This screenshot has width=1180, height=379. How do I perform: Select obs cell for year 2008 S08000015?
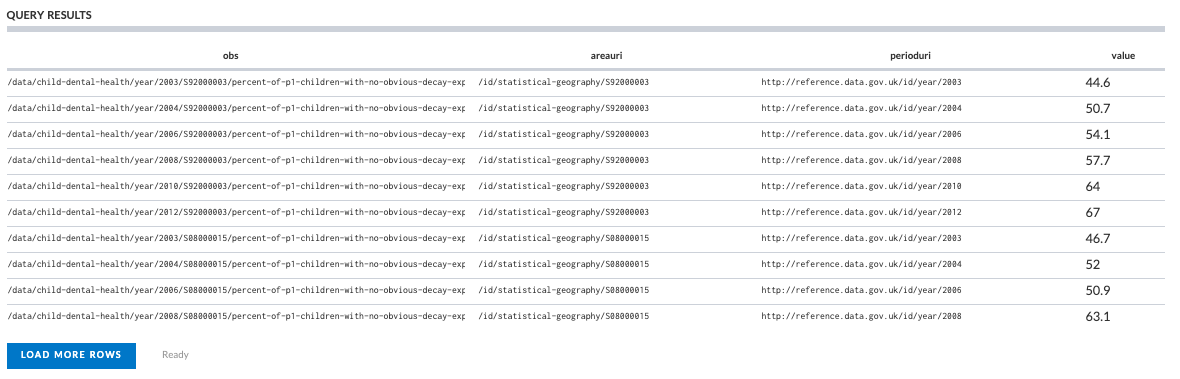[236, 316]
